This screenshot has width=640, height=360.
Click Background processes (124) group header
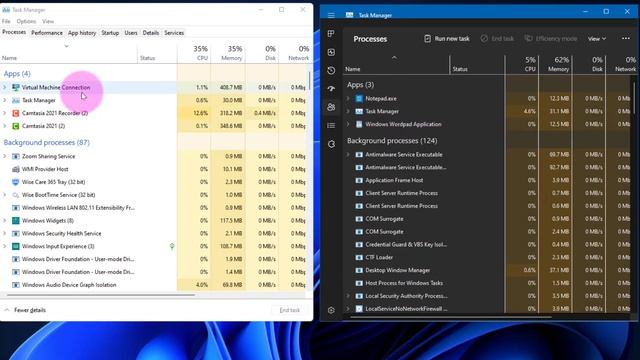click(x=392, y=140)
